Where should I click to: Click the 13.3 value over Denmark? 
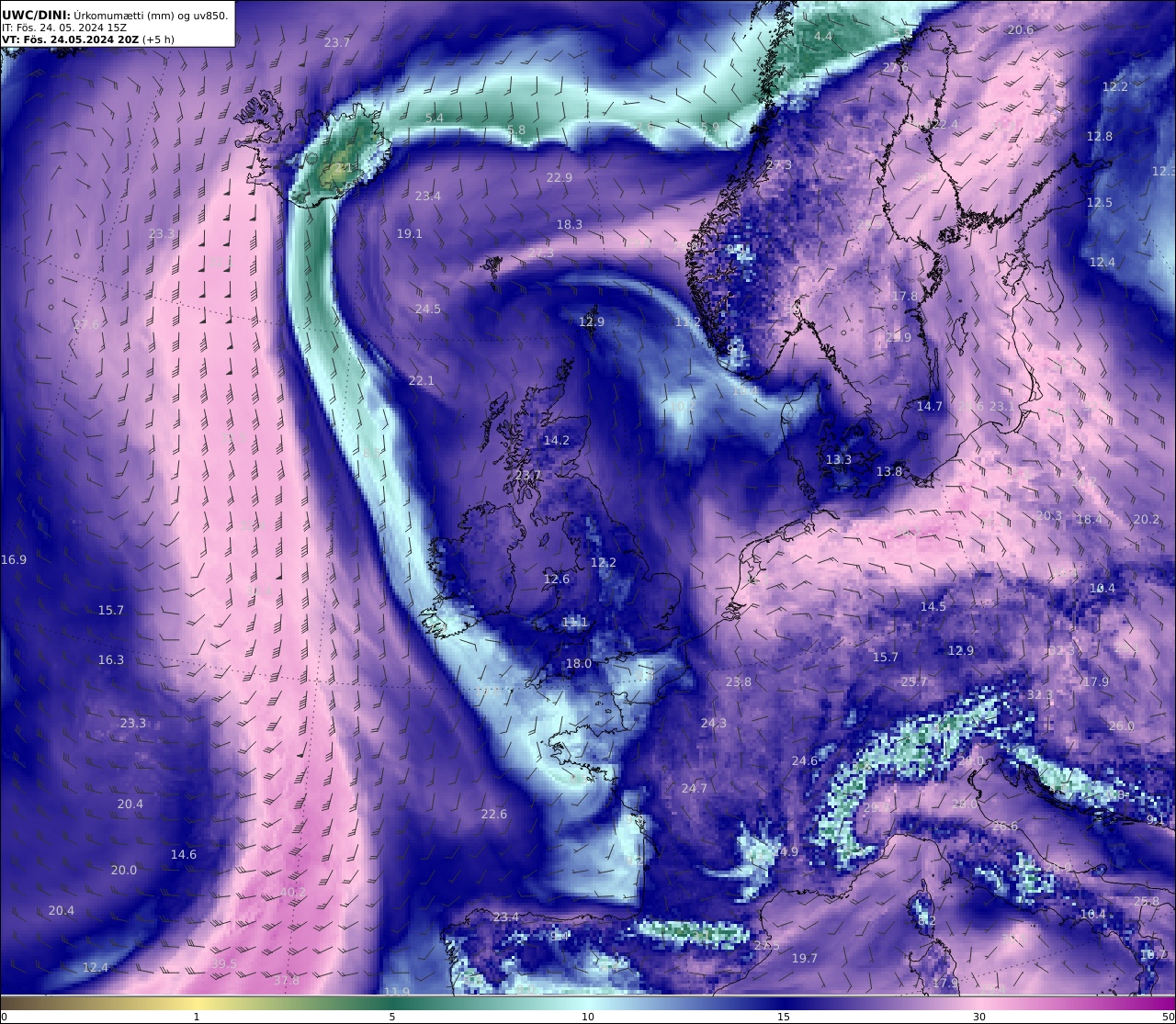tap(838, 460)
